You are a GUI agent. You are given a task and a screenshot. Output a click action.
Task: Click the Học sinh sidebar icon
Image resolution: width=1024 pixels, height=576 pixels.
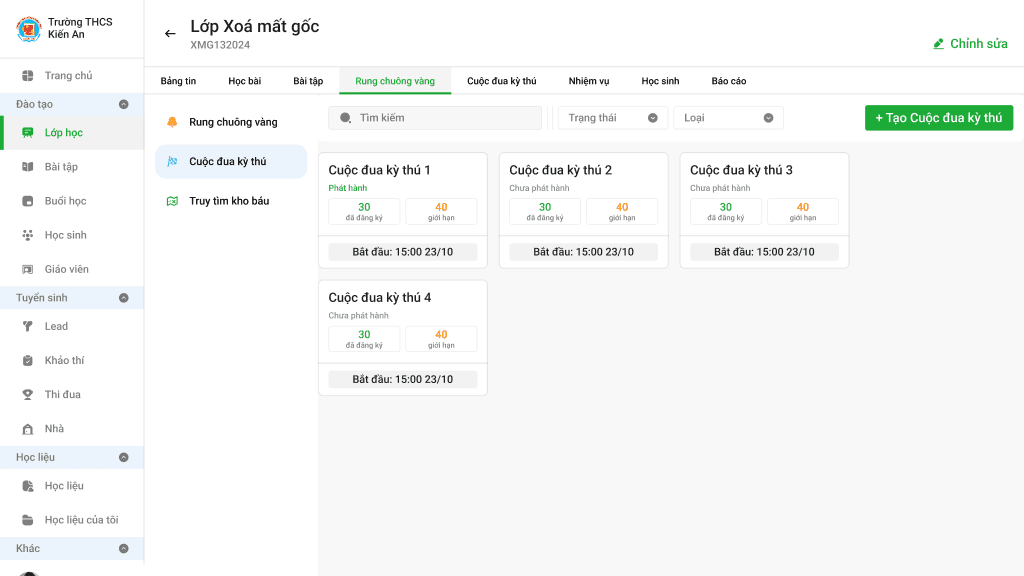[x=27, y=235]
